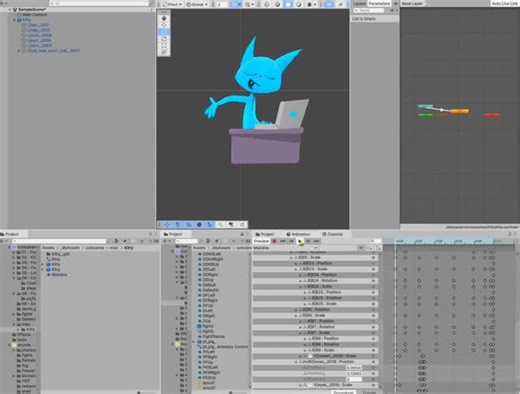Click the current frame number field

click(375, 241)
